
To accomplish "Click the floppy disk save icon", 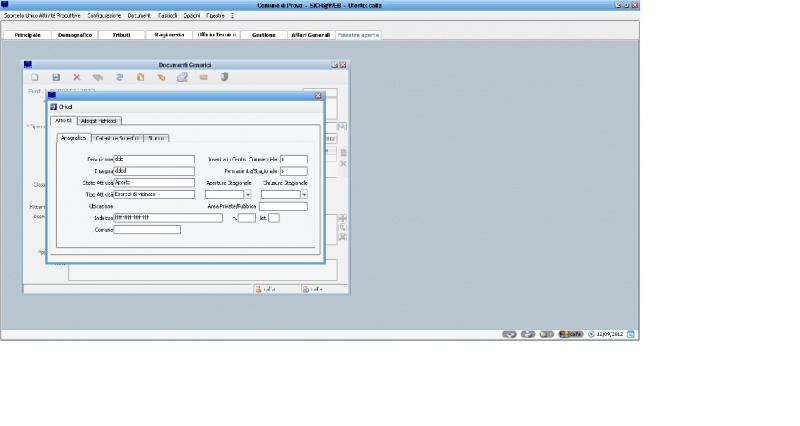I will [x=56, y=78].
